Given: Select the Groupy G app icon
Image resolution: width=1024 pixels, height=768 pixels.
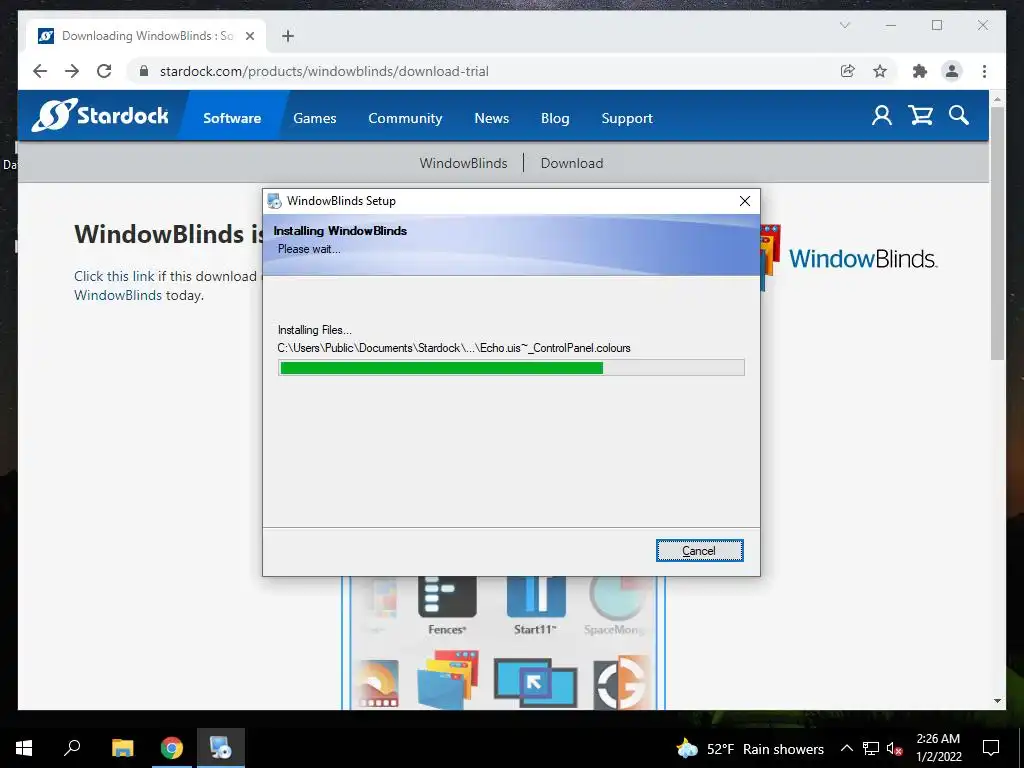Looking at the screenshot, I should 622,682.
